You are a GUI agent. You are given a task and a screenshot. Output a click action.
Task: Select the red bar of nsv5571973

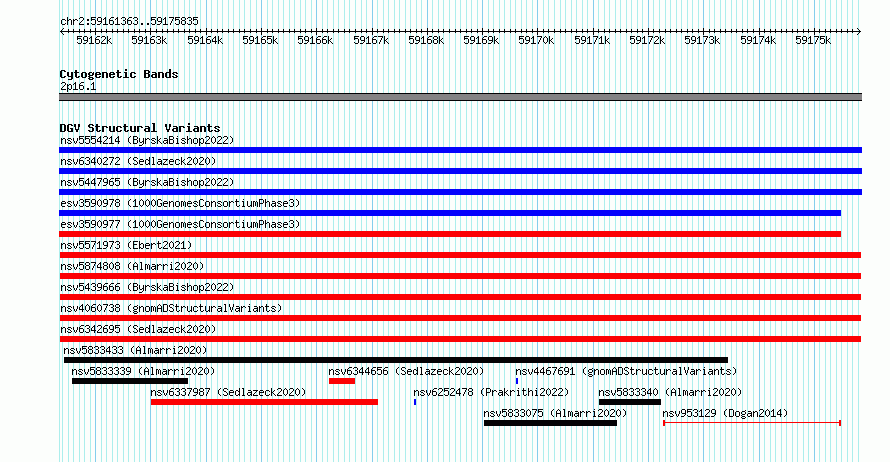click(x=460, y=255)
